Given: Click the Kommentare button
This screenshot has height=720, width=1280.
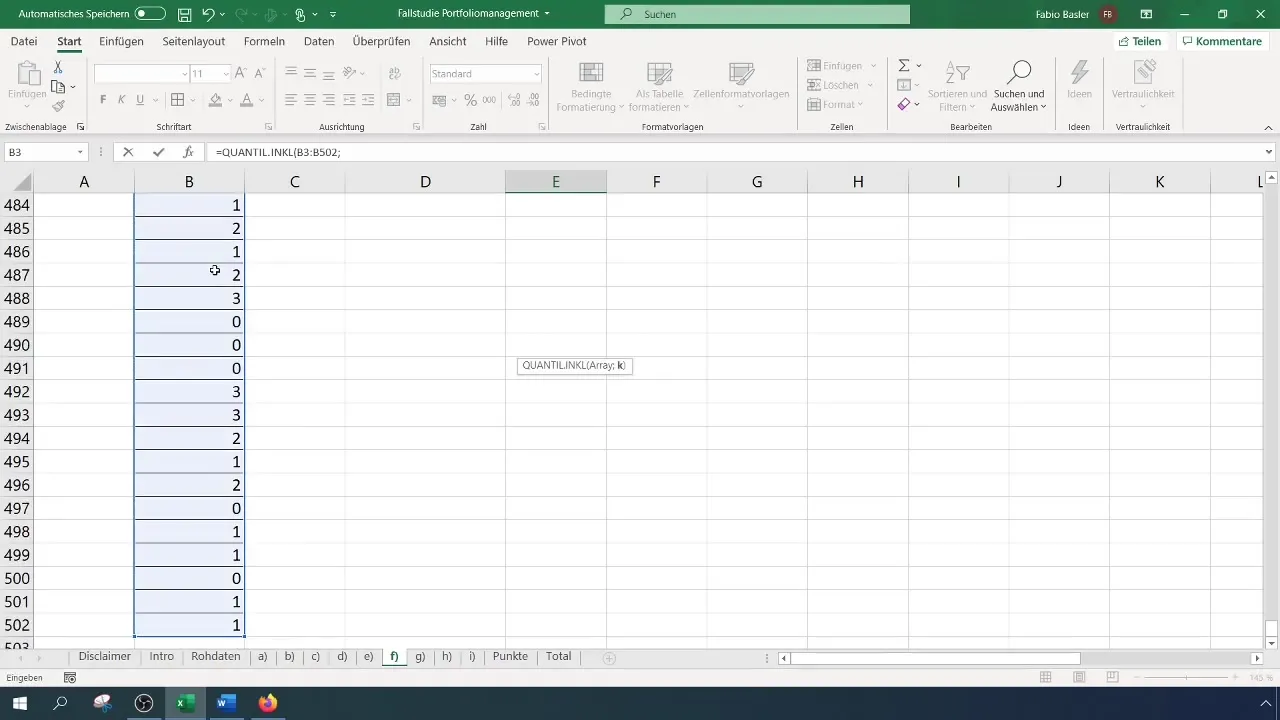Looking at the screenshot, I should click(x=1220, y=41).
